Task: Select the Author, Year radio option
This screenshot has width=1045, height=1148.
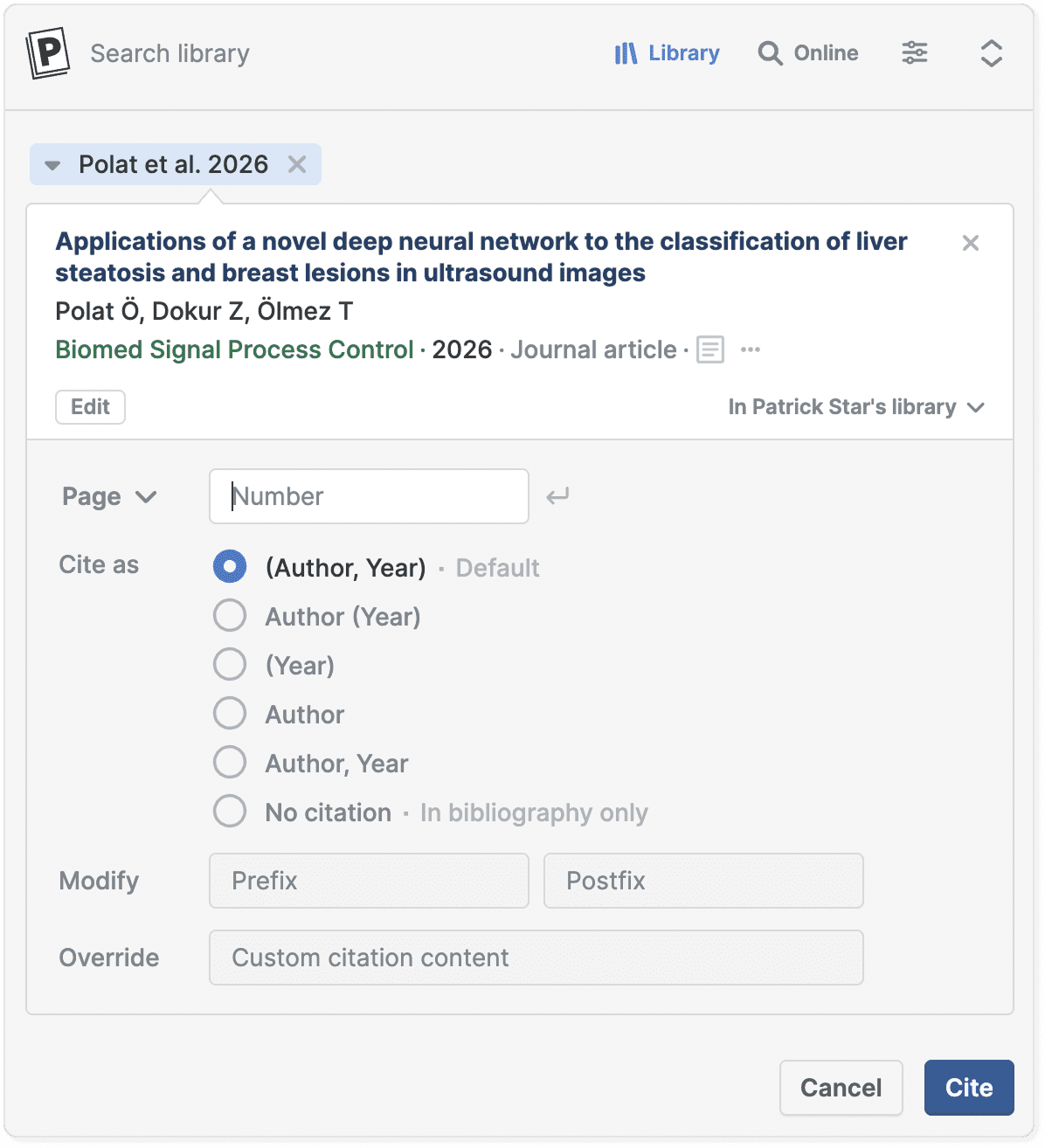Action: coord(230,763)
